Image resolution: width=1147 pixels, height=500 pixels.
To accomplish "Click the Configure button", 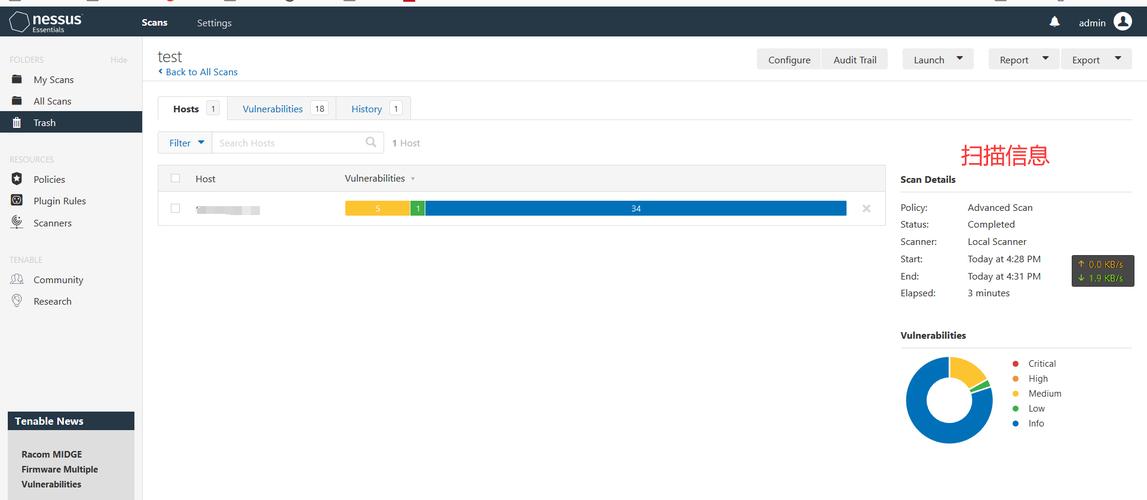I will click(789, 59).
